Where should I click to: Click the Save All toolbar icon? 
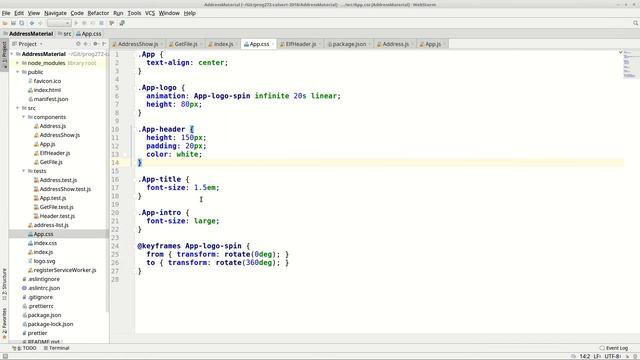point(13,23)
